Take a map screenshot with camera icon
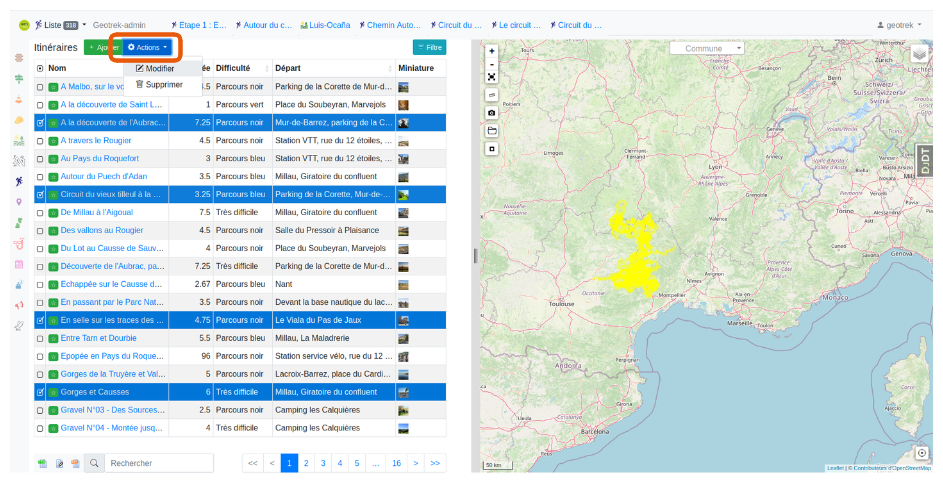 point(492,112)
